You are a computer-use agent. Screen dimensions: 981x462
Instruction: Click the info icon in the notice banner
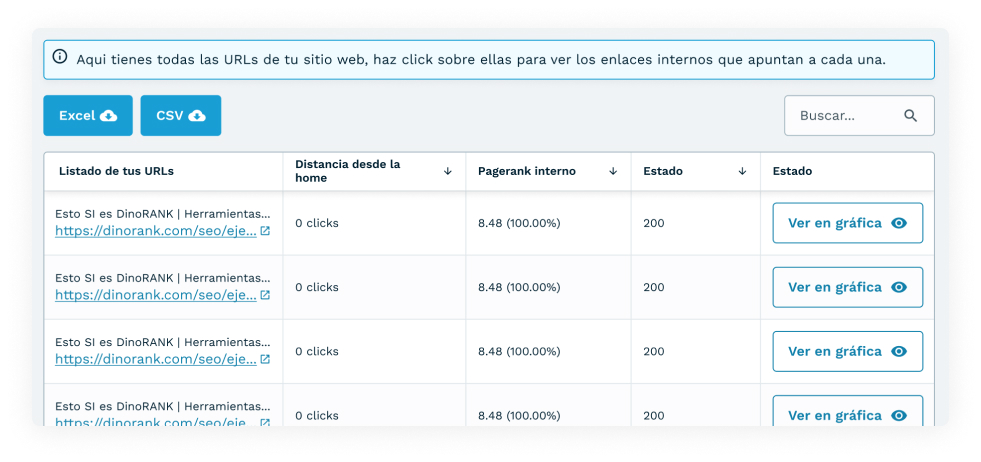coord(59,57)
